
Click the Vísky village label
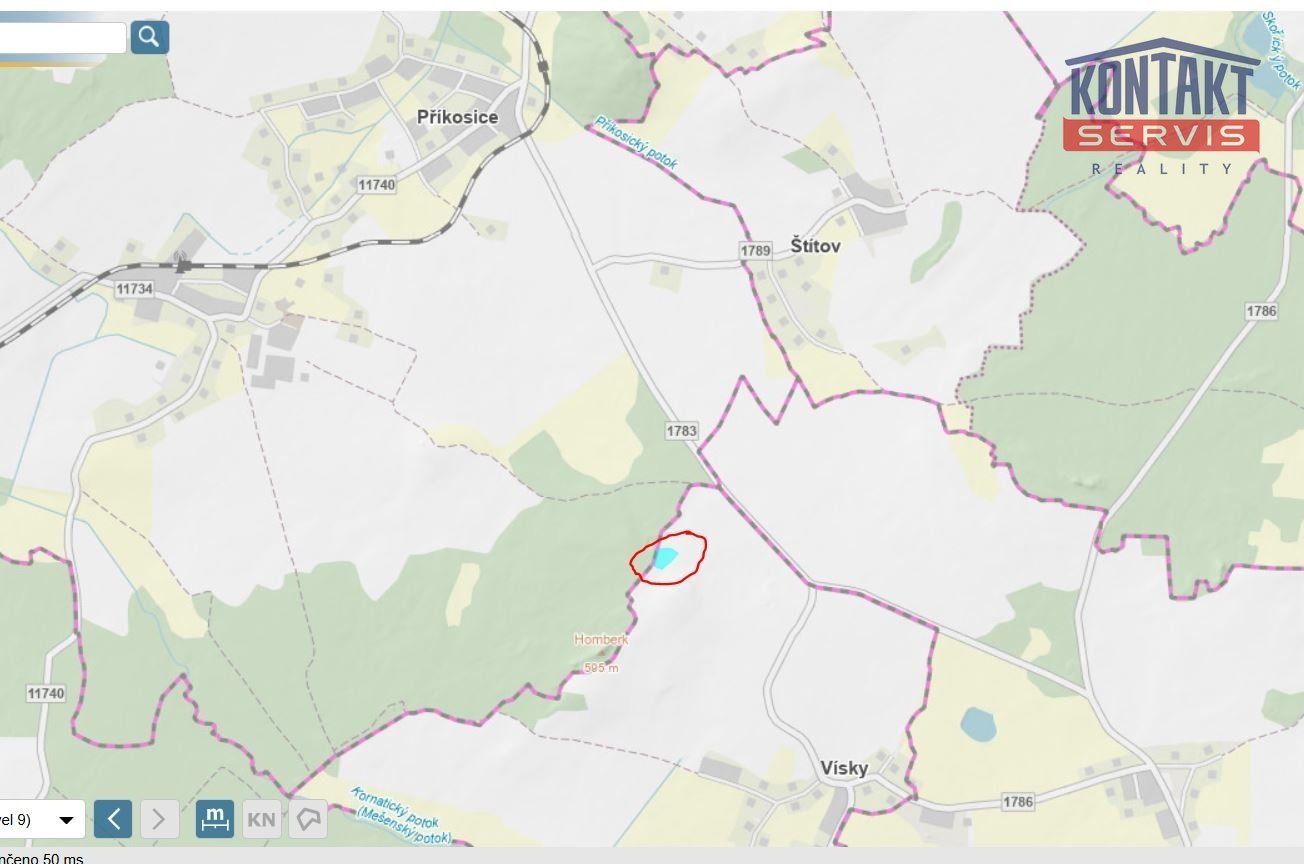coord(844,768)
